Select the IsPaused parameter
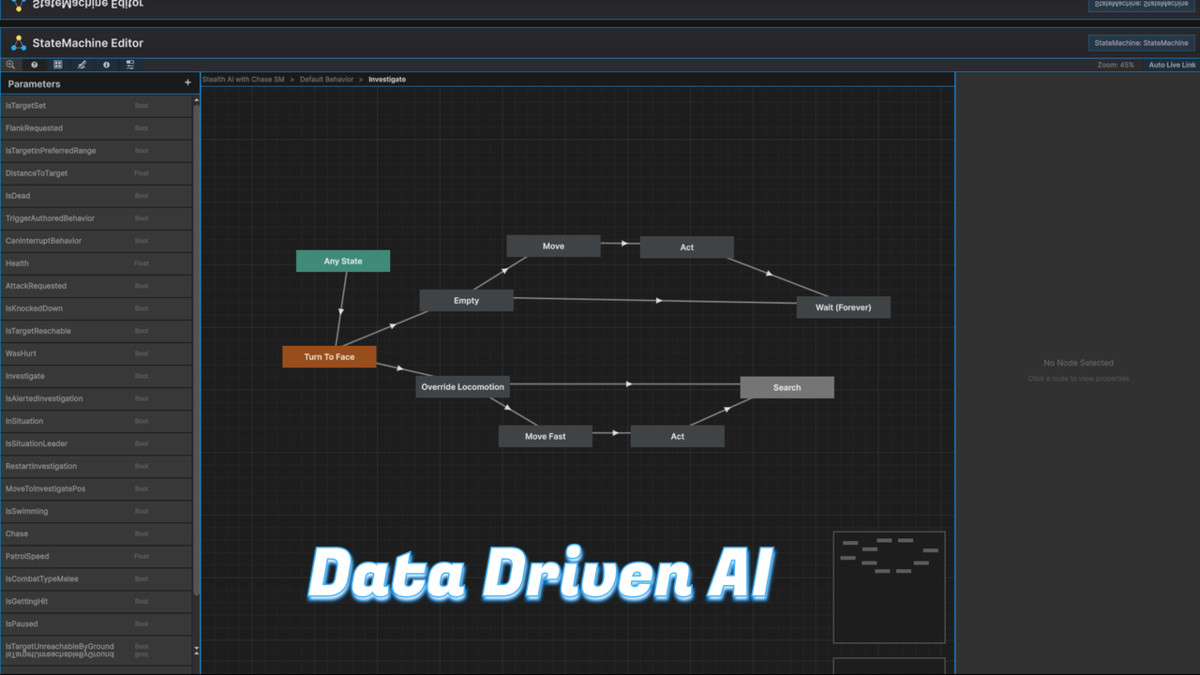The image size is (1200, 675). point(96,623)
